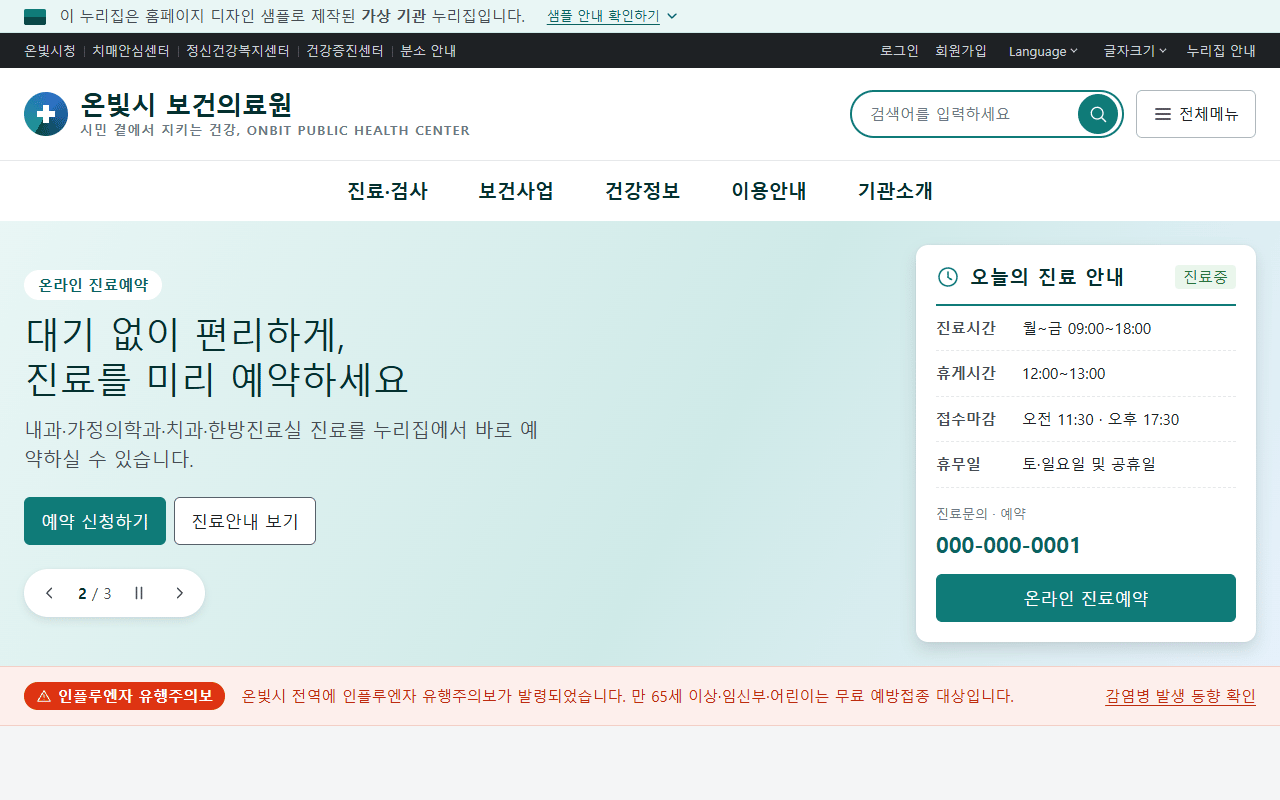Click 온빛시 보건의료원 site title
Viewport: 1280px width, 800px height.
coord(187,104)
